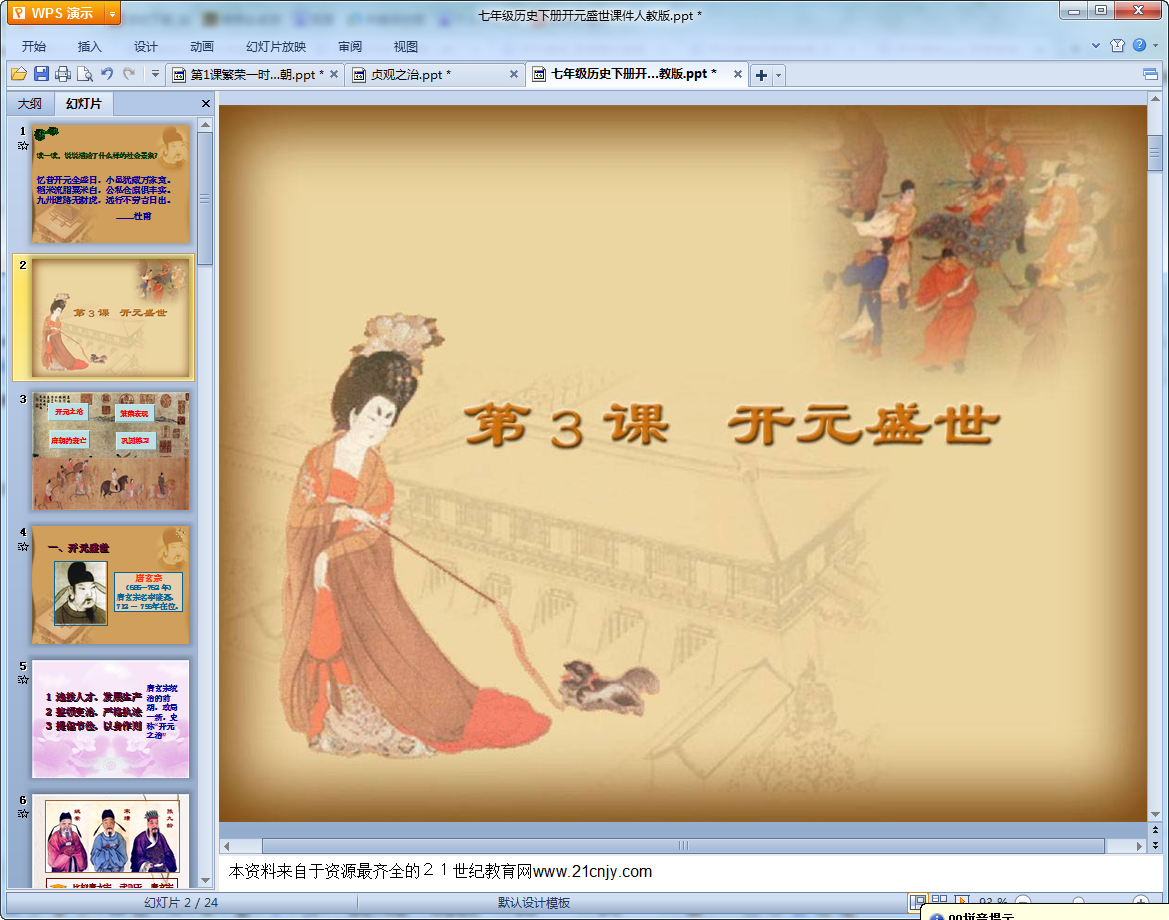The image size is (1169, 920).
Task: Click horizontal scrollbar left arrow
Action: tap(227, 846)
